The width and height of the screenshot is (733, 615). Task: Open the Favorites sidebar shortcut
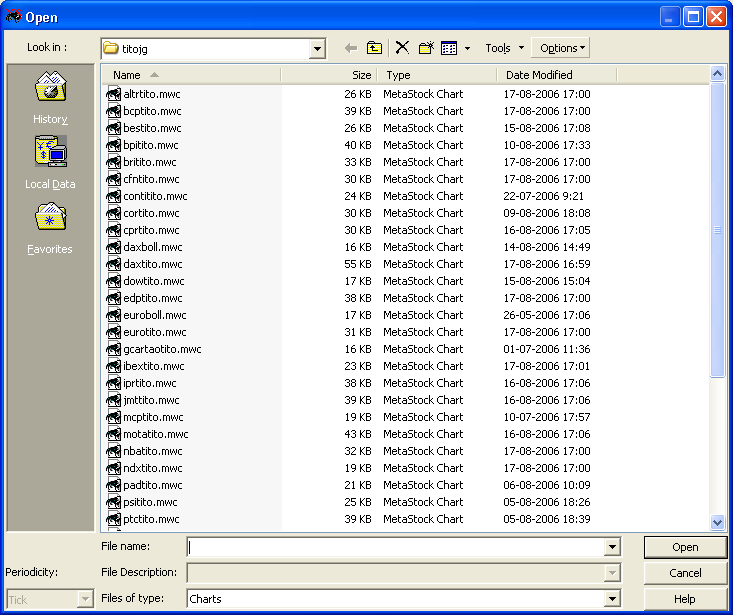pyautogui.click(x=50, y=228)
